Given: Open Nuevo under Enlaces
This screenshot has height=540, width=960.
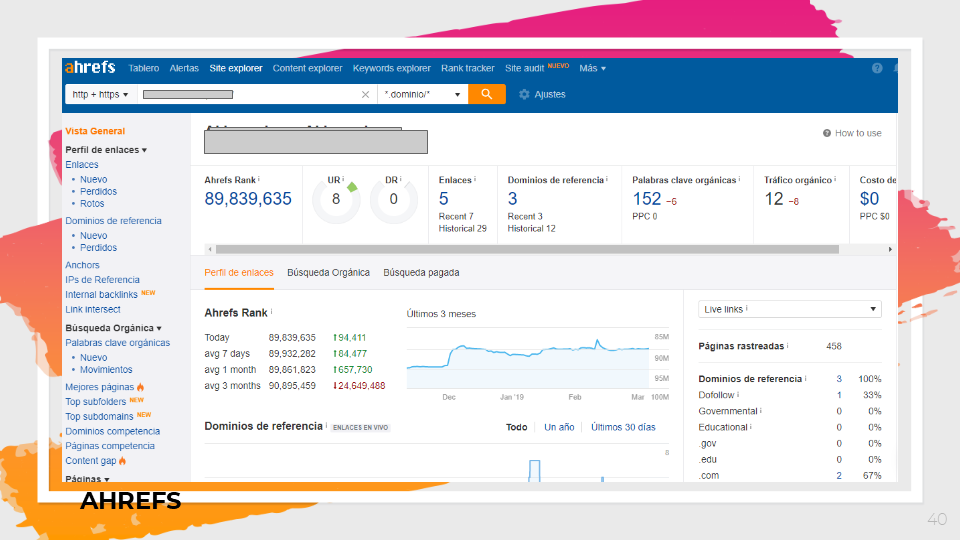Looking at the screenshot, I should (93, 179).
